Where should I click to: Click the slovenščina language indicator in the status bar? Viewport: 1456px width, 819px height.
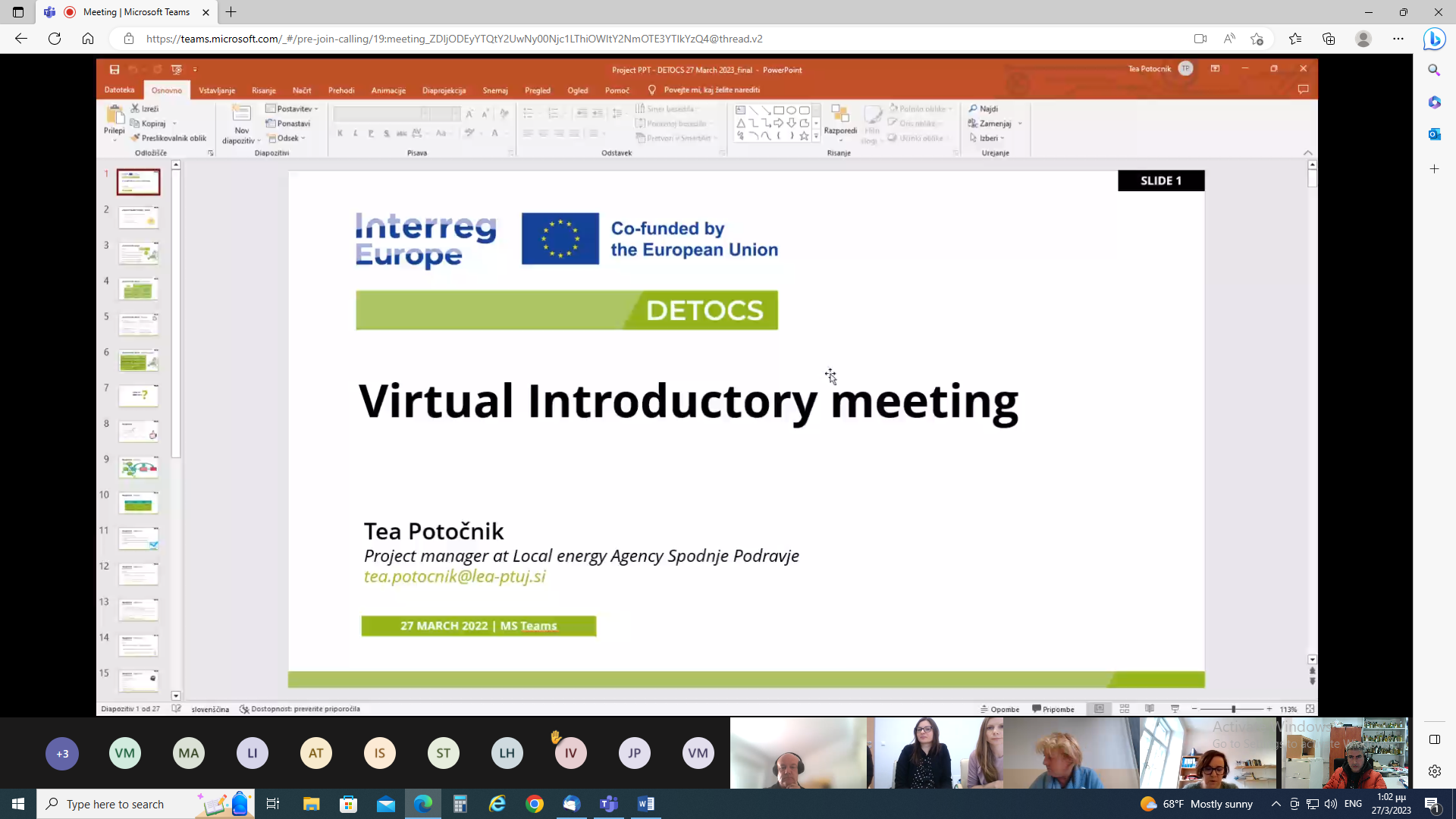point(210,709)
